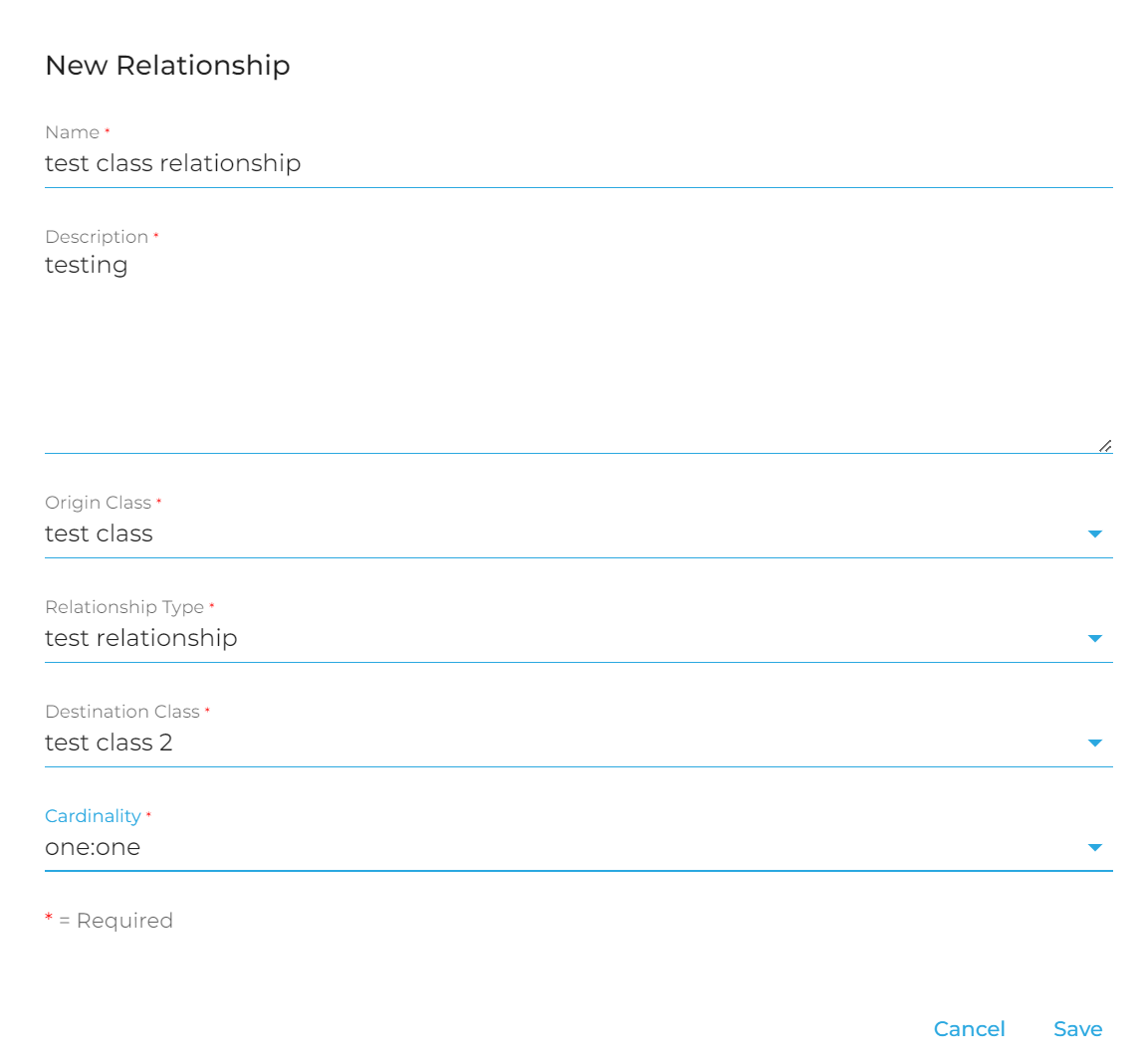Click the Relationship Type dropdown arrow icon
The image size is (1142, 1064).
click(1095, 639)
